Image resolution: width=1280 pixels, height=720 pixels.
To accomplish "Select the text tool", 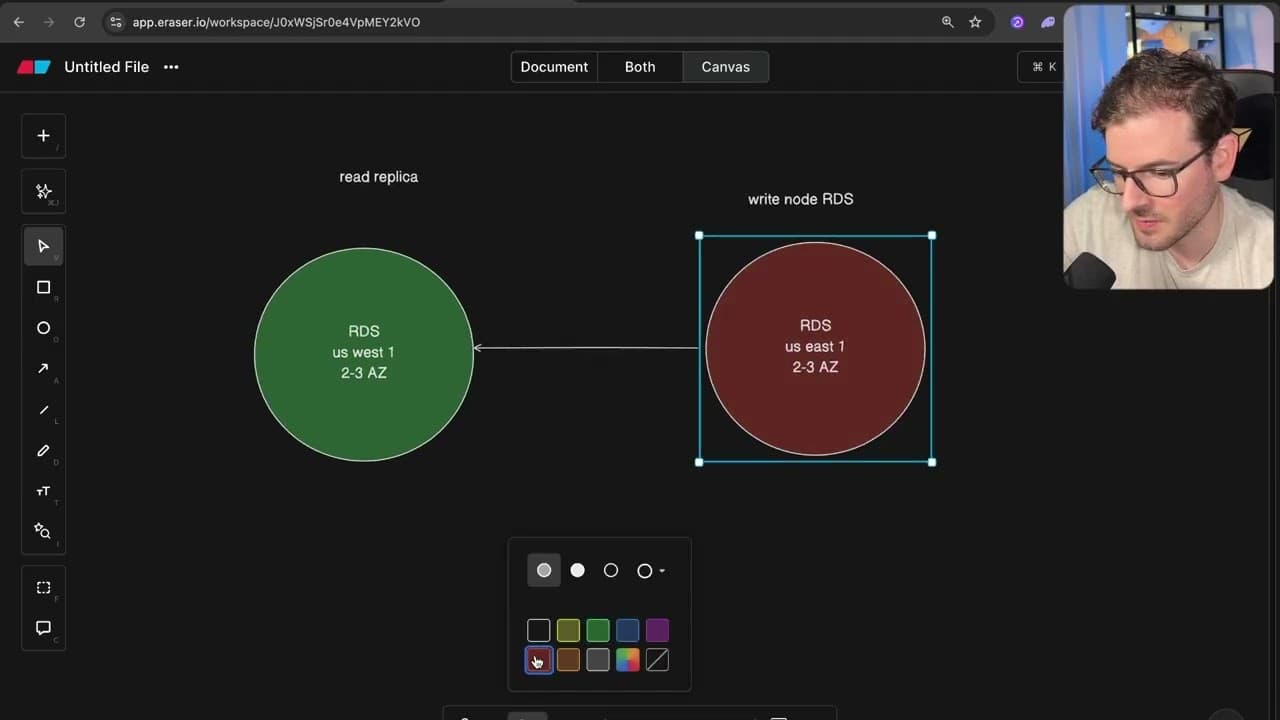I will coord(43,490).
